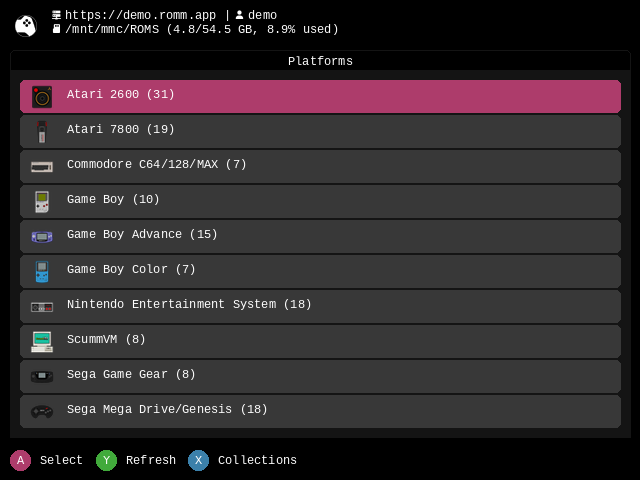Click the Commodore C64 keyboard icon
Screen dimensions: 640x480
(42, 167)
